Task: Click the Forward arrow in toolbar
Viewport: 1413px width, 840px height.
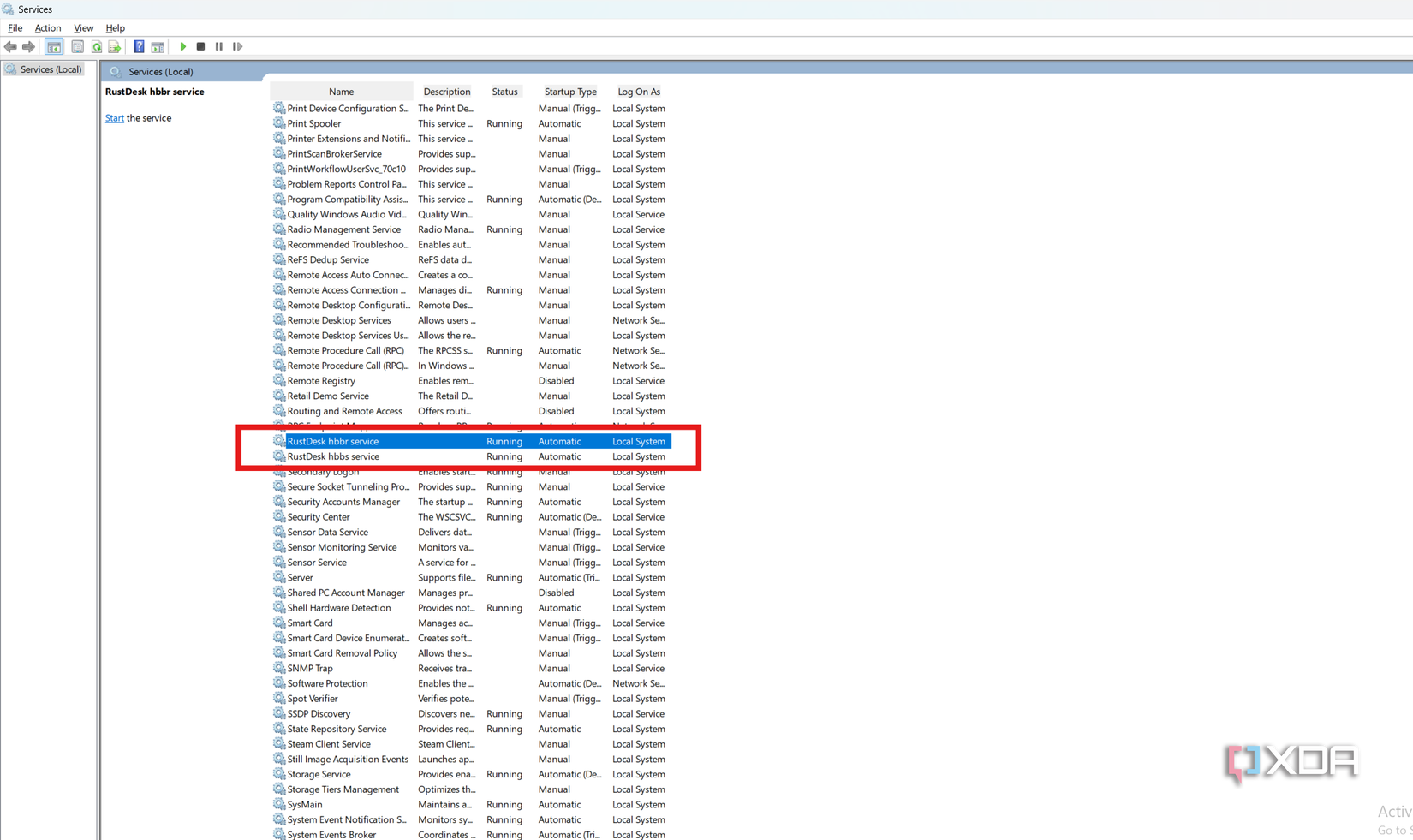Action: pyautogui.click(x=28, y=47)
